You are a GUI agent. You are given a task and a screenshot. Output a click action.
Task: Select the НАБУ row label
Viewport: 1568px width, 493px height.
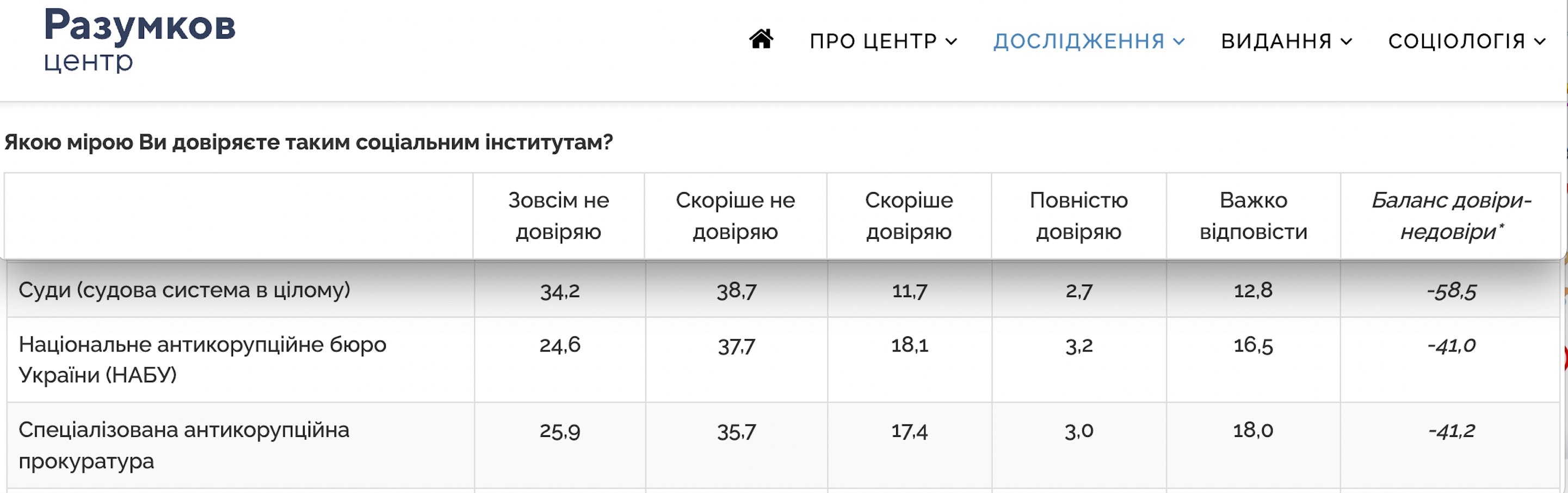click(202, 360)
